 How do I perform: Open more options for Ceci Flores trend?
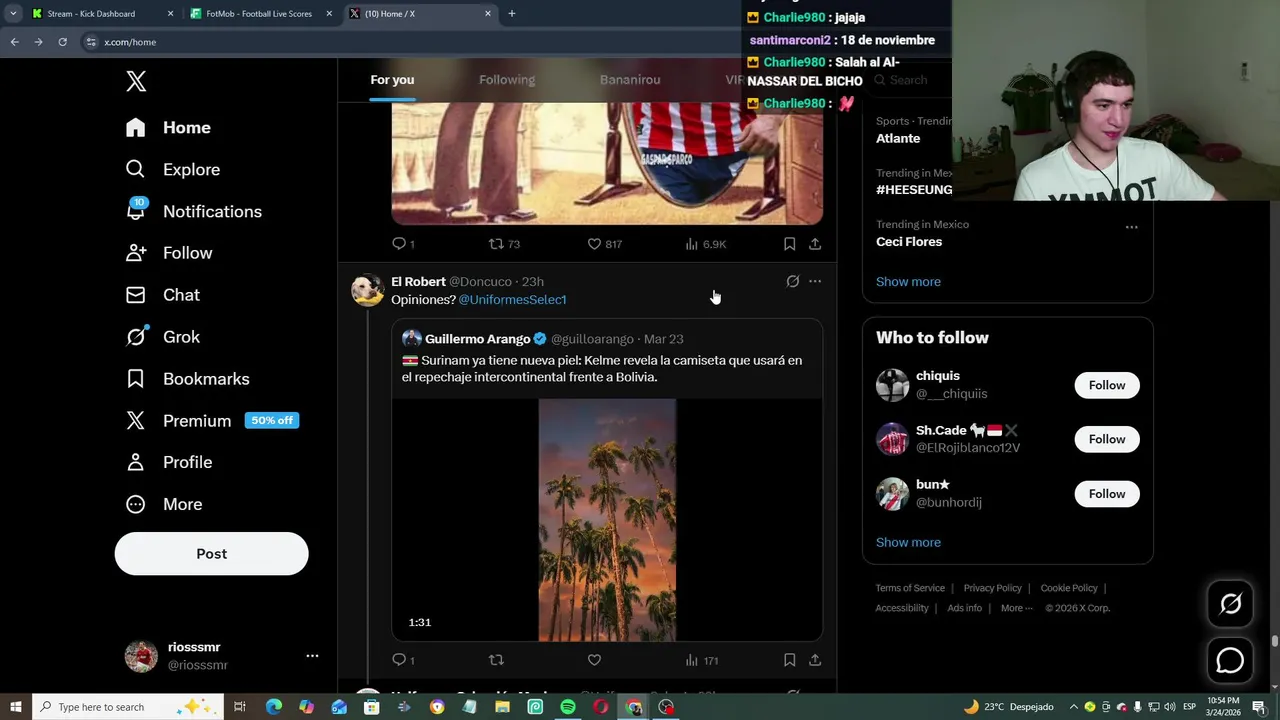click(1131, 227)
